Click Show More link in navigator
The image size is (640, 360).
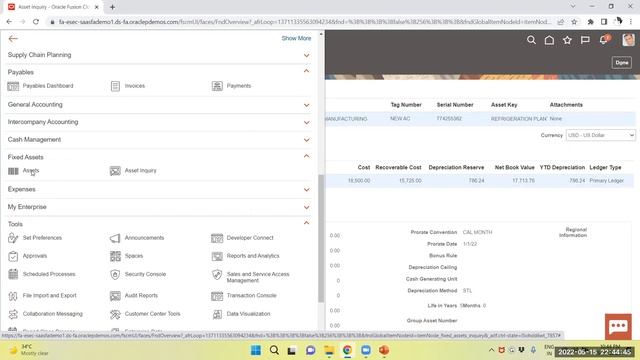[x=296, y=38]
